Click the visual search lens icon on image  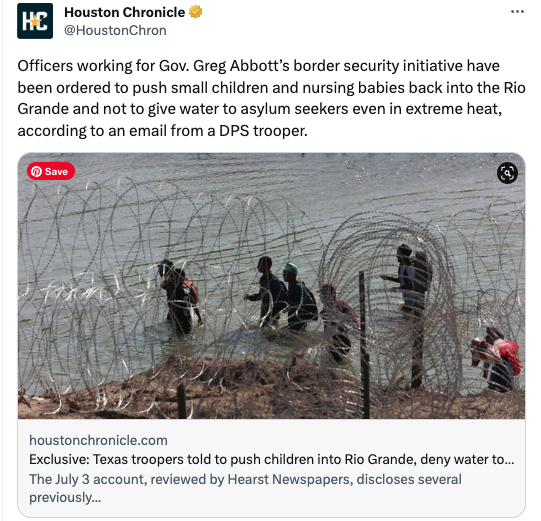507,173
